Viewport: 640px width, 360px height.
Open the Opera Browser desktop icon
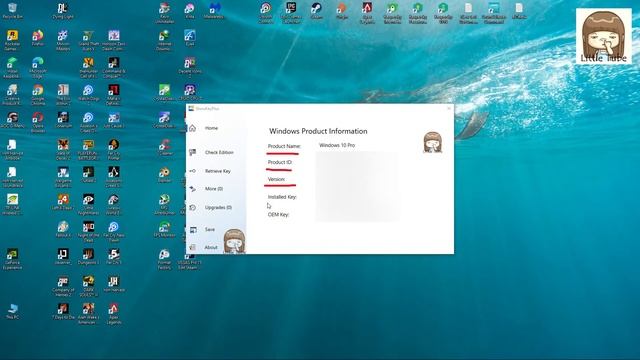[38, 122]
